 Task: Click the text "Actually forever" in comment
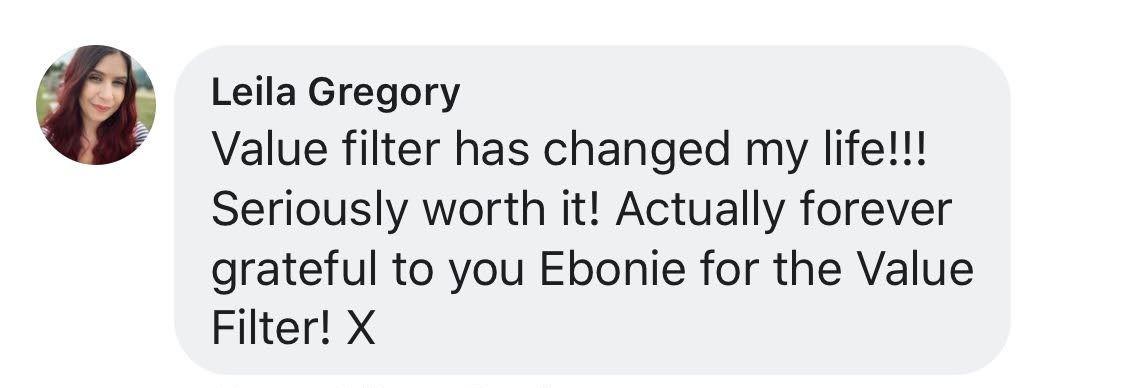[x=783, y=210]
